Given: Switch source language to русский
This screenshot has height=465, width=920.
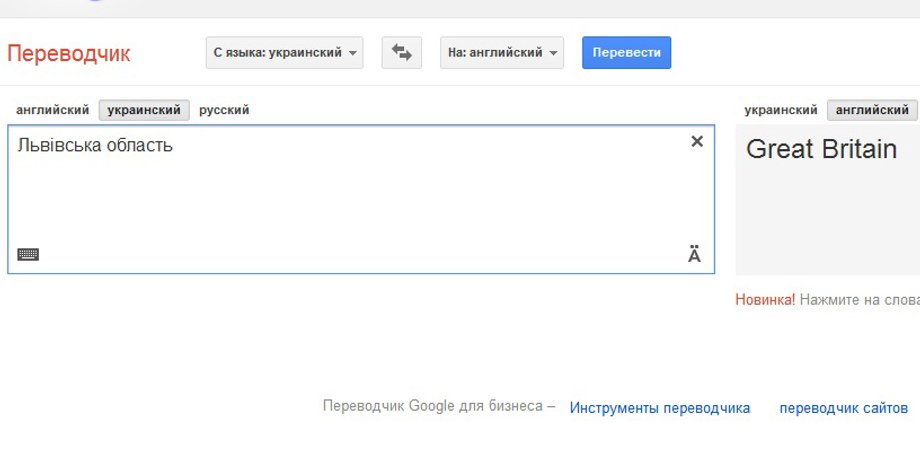Looking at the screenshot, I should (224, 110).
